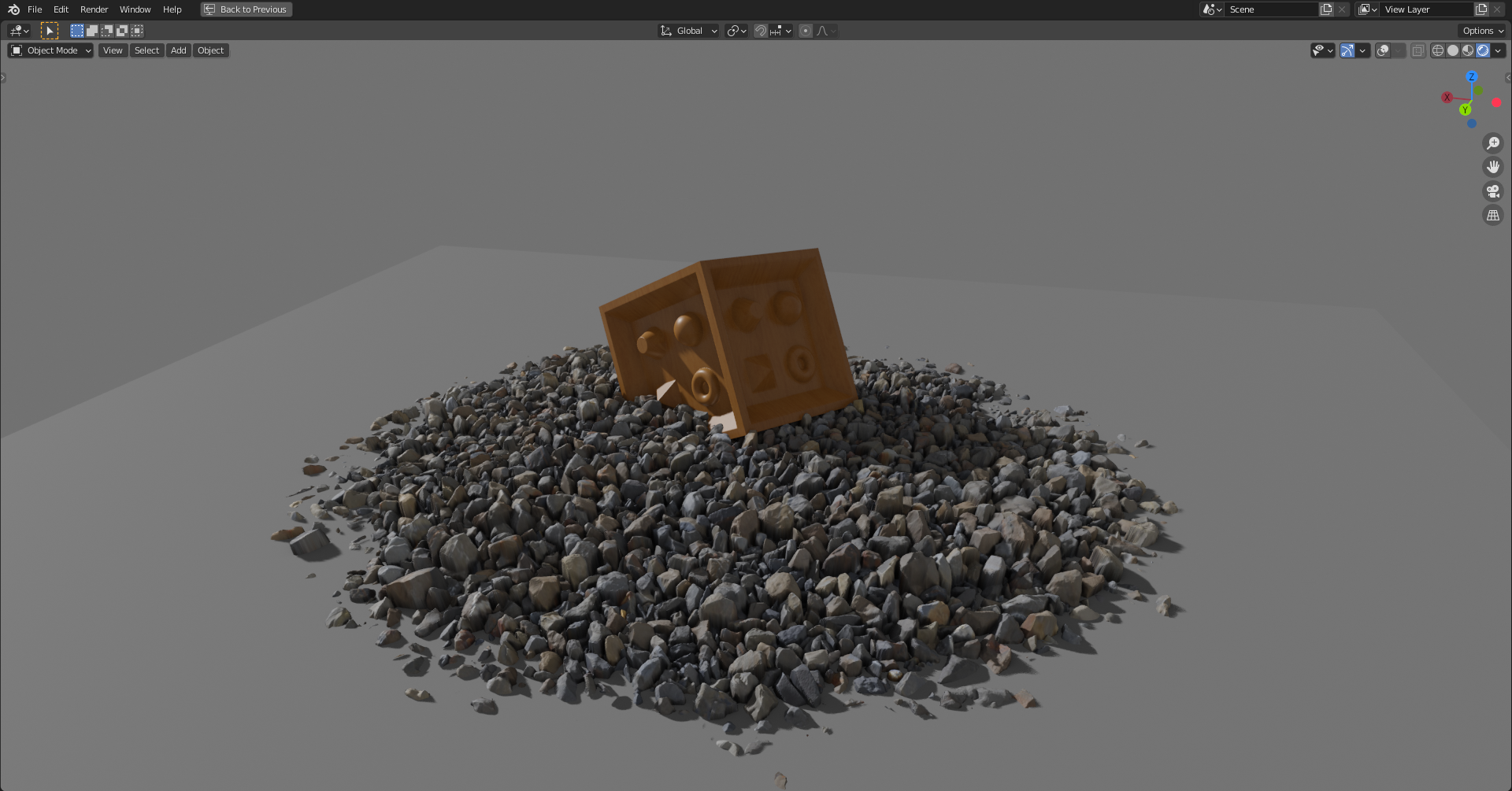Screen dimensions: 1512x791
Task: Open the viewport shading options dropdown
Action: click(x=1498, y=50)
